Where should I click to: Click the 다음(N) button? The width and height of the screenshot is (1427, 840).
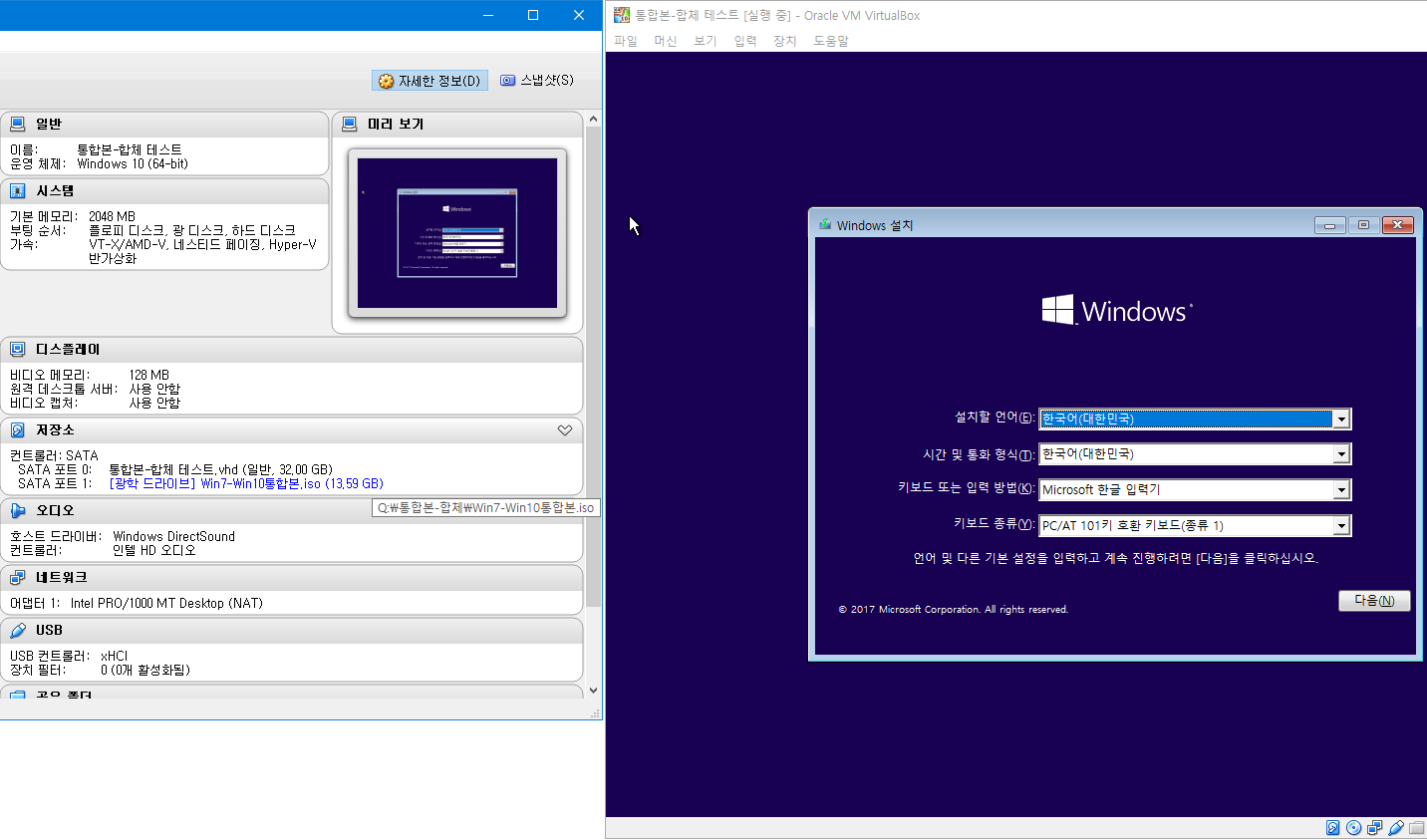click(x=1374, y=601)
